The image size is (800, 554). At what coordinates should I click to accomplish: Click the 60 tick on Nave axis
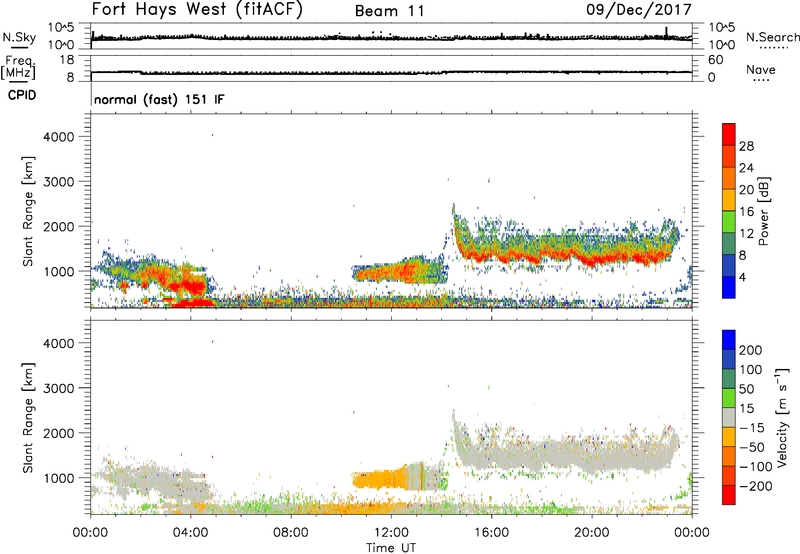[715, 60]
